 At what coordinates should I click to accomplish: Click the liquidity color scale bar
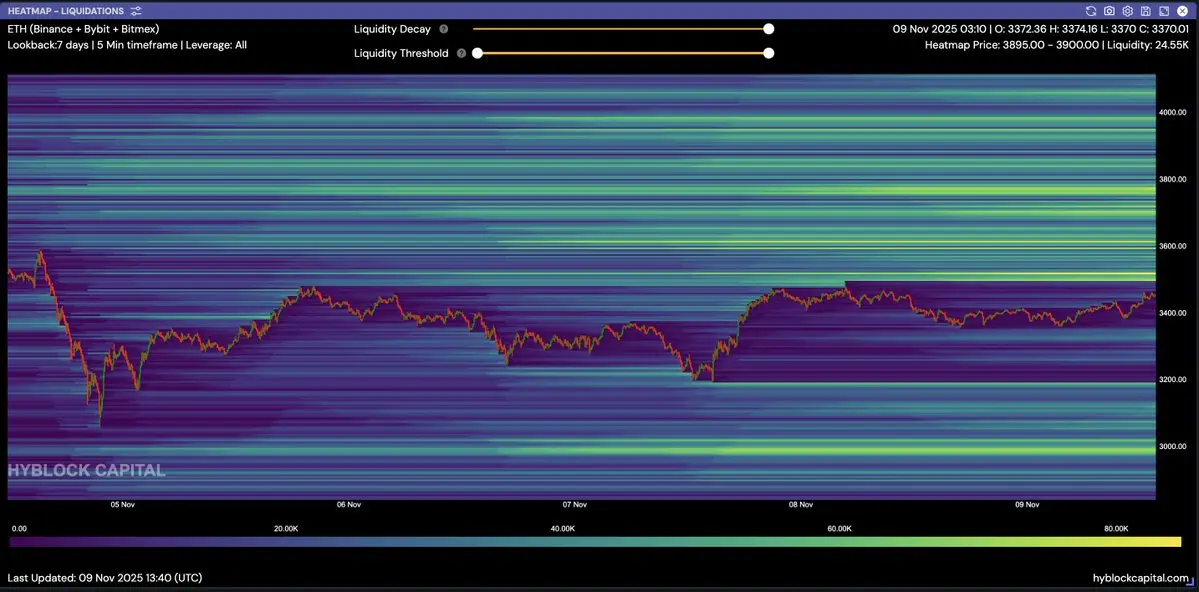point(595,542)
